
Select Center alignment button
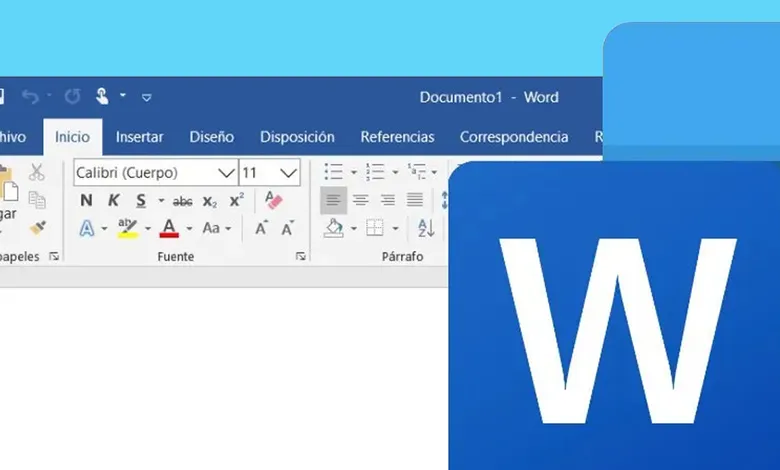point(361,200)
